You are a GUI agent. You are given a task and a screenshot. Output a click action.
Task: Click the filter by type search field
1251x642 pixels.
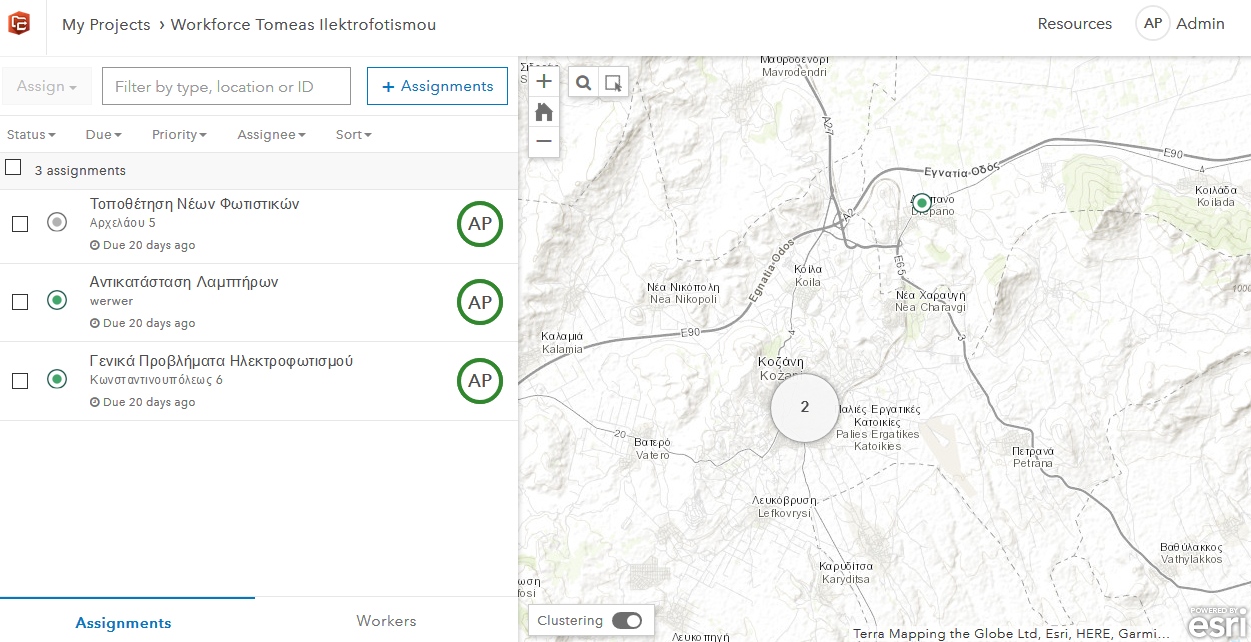226,87
